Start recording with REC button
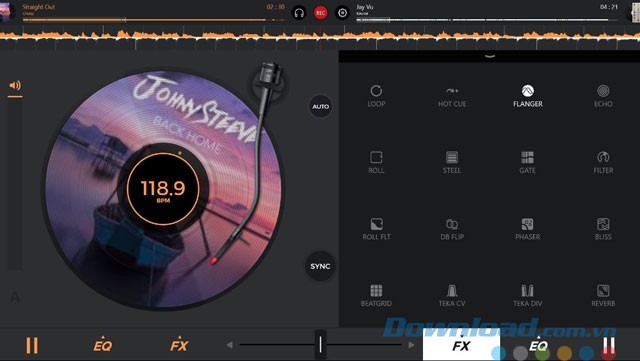Screen dimensions: 640x361 pos(320,13)
